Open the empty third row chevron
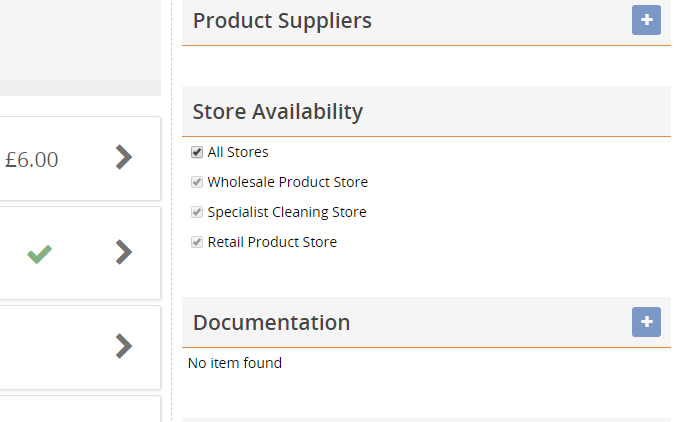678x422 pixels. point(123,346)
